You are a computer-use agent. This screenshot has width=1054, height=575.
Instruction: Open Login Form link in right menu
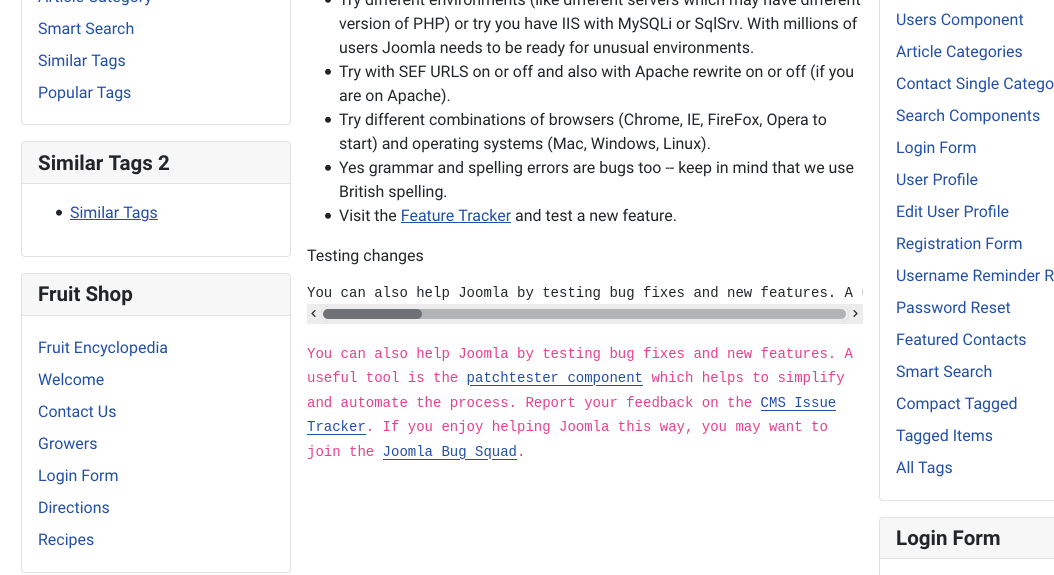pos(936,148)
